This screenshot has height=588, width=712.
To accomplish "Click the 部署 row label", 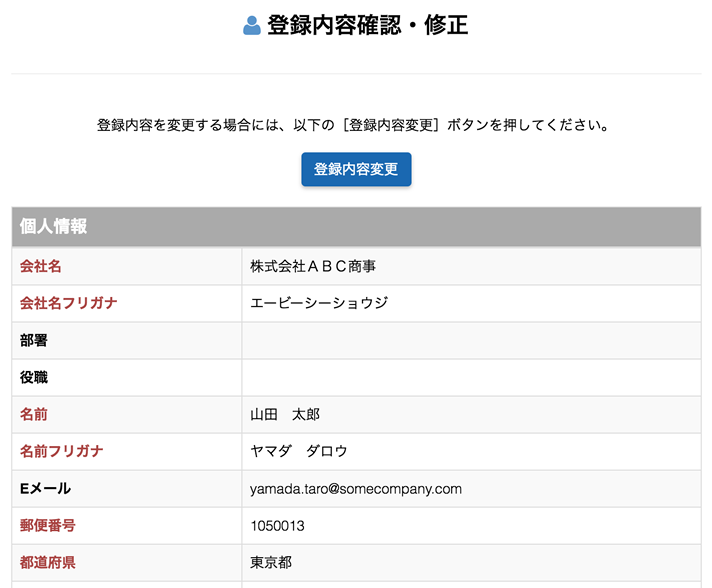I will click(34, 340).
